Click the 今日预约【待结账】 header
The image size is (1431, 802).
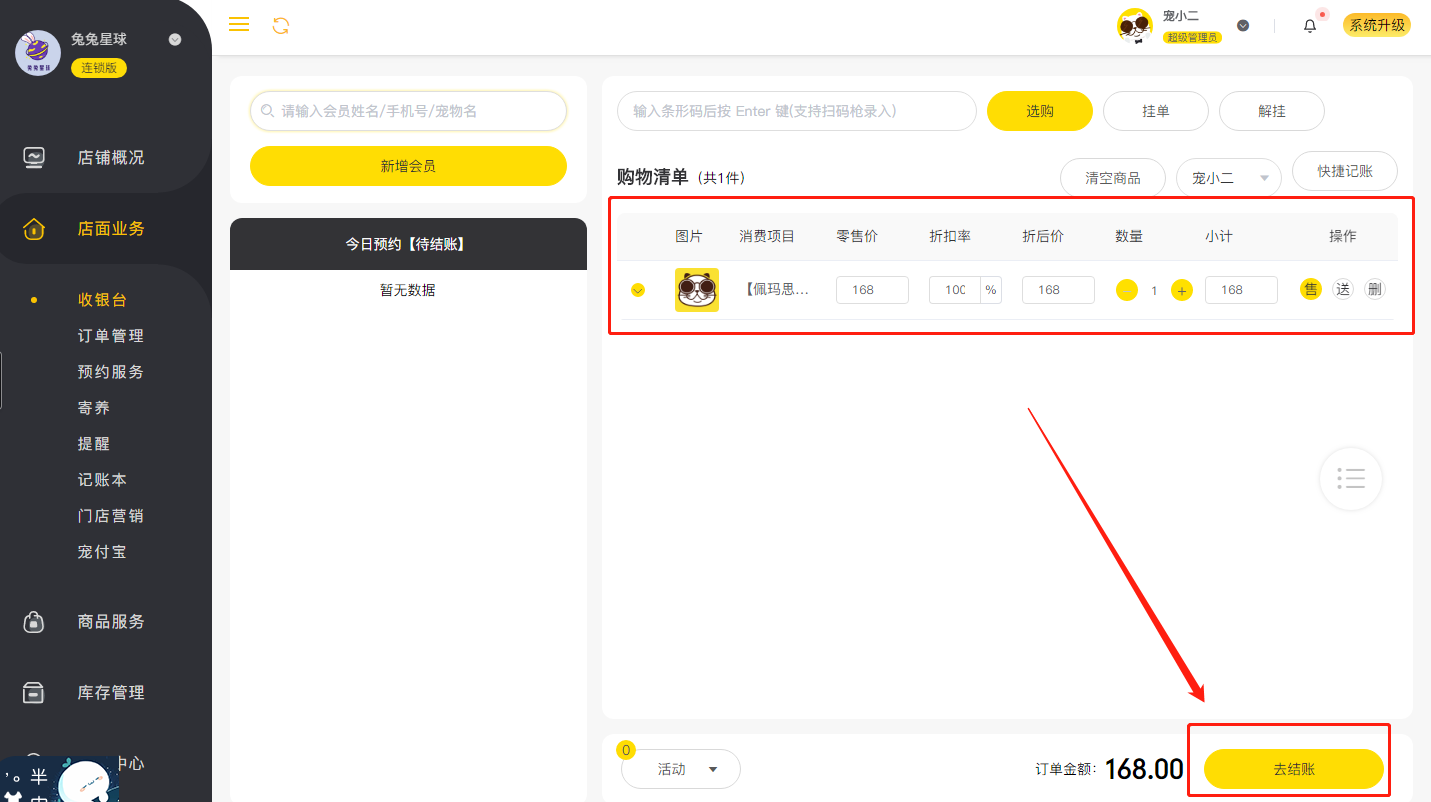[408, 244]
